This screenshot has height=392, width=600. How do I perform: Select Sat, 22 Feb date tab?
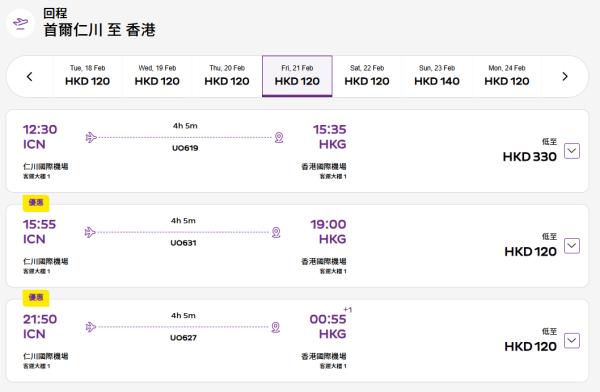click(x=367, y=76)
